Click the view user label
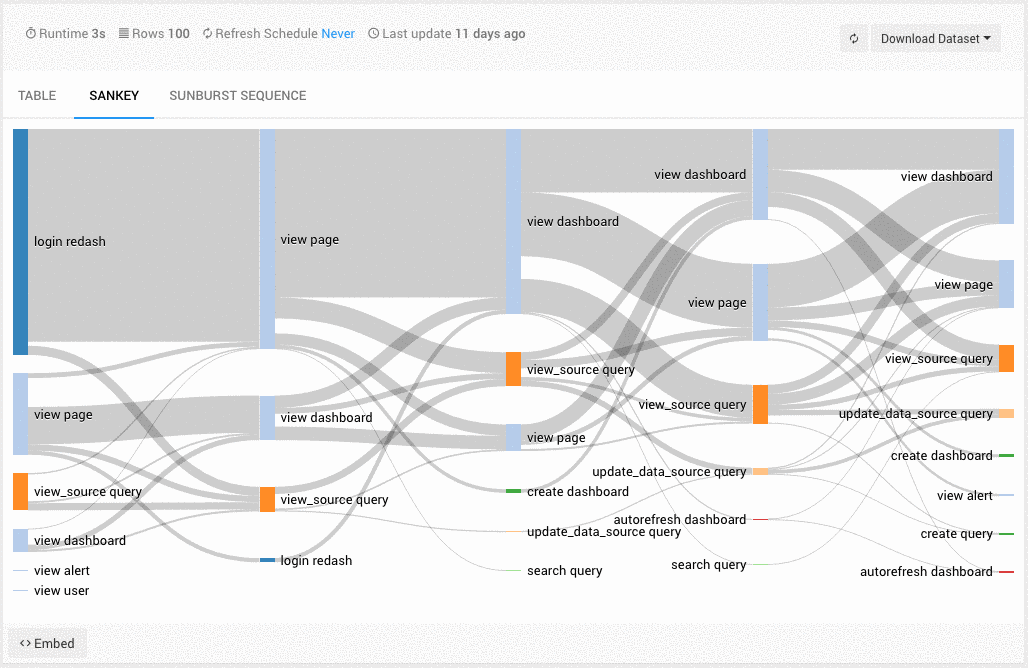Viewport: 1028px width, 668px height. pos(61,591)
